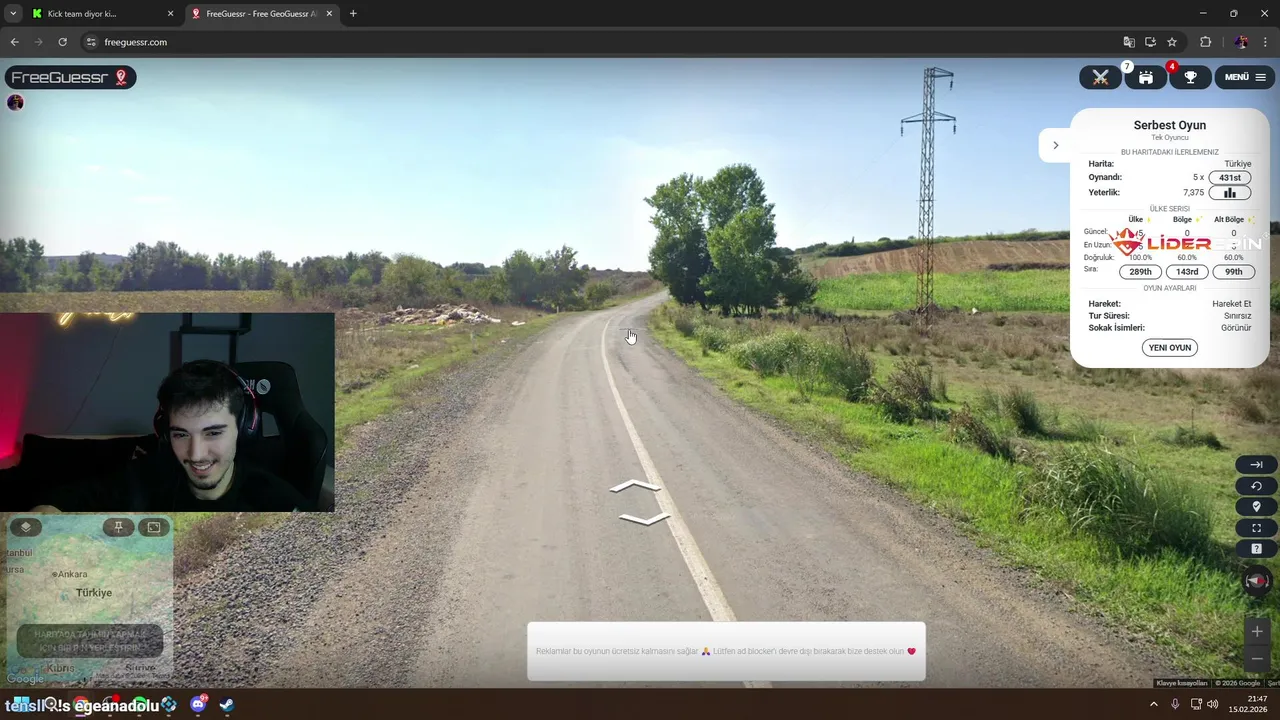The height and width of the screenshot is (720, 1280).
Task: Switch map layers on the mini map
Action: click(x=26, y=527)
